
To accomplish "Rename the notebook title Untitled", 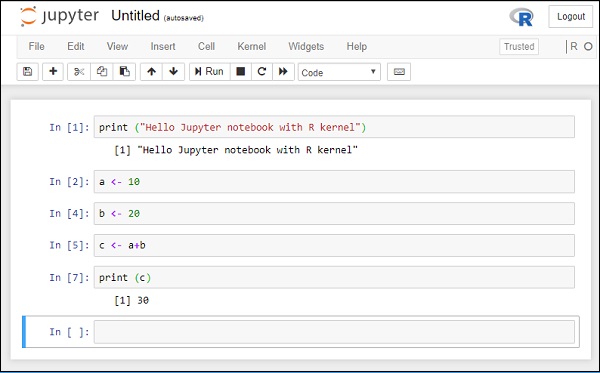I will point(135,16).
